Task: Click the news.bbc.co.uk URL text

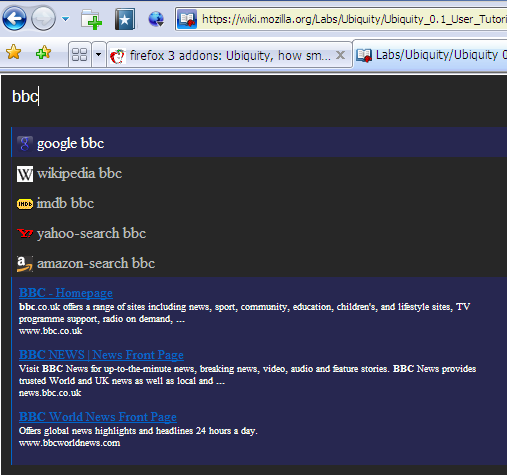Action: (50, 393)
